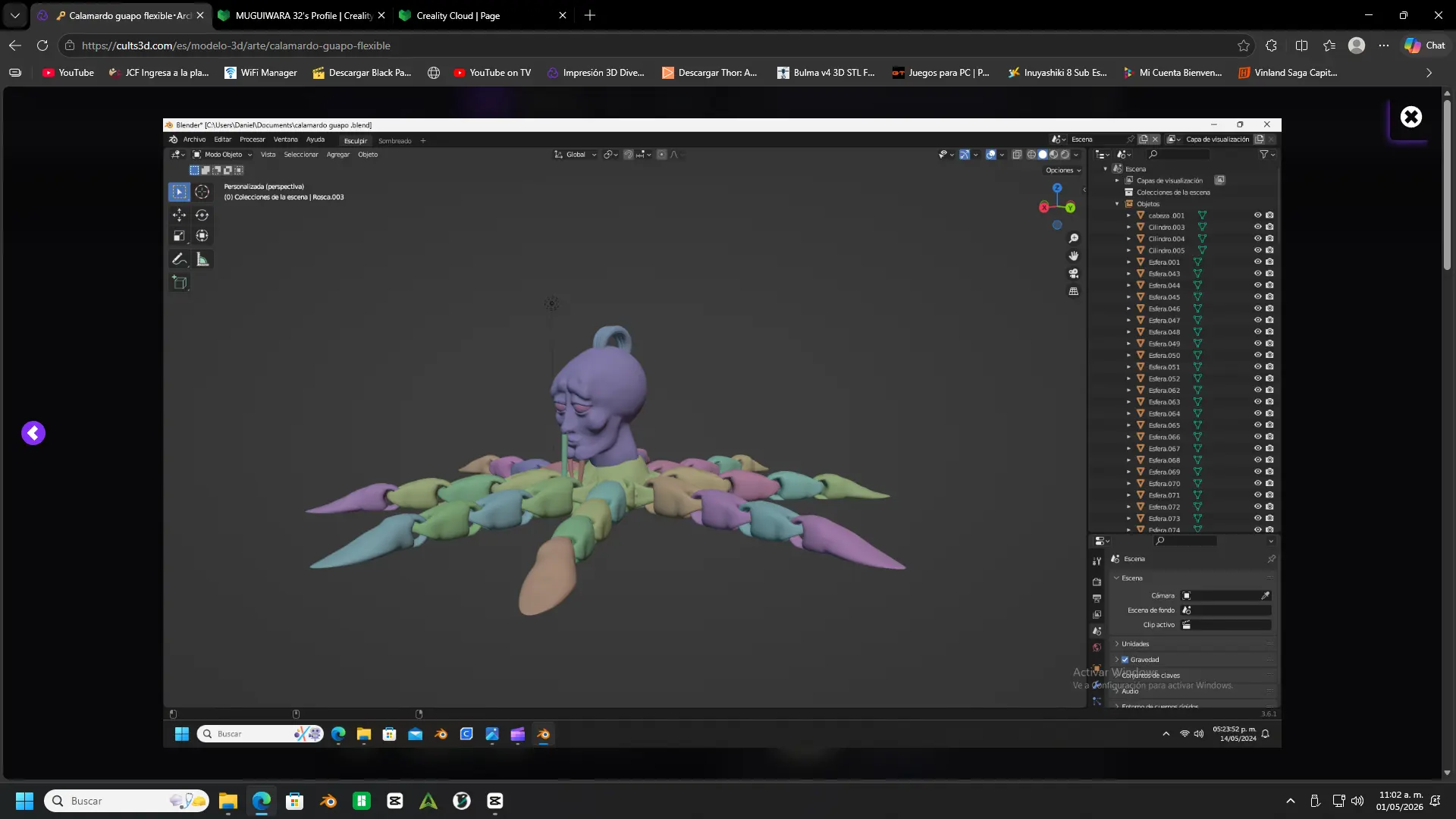Open volume control in the main system tray
Viewport: 1456px width, 819px height.
click(1357, 801)
